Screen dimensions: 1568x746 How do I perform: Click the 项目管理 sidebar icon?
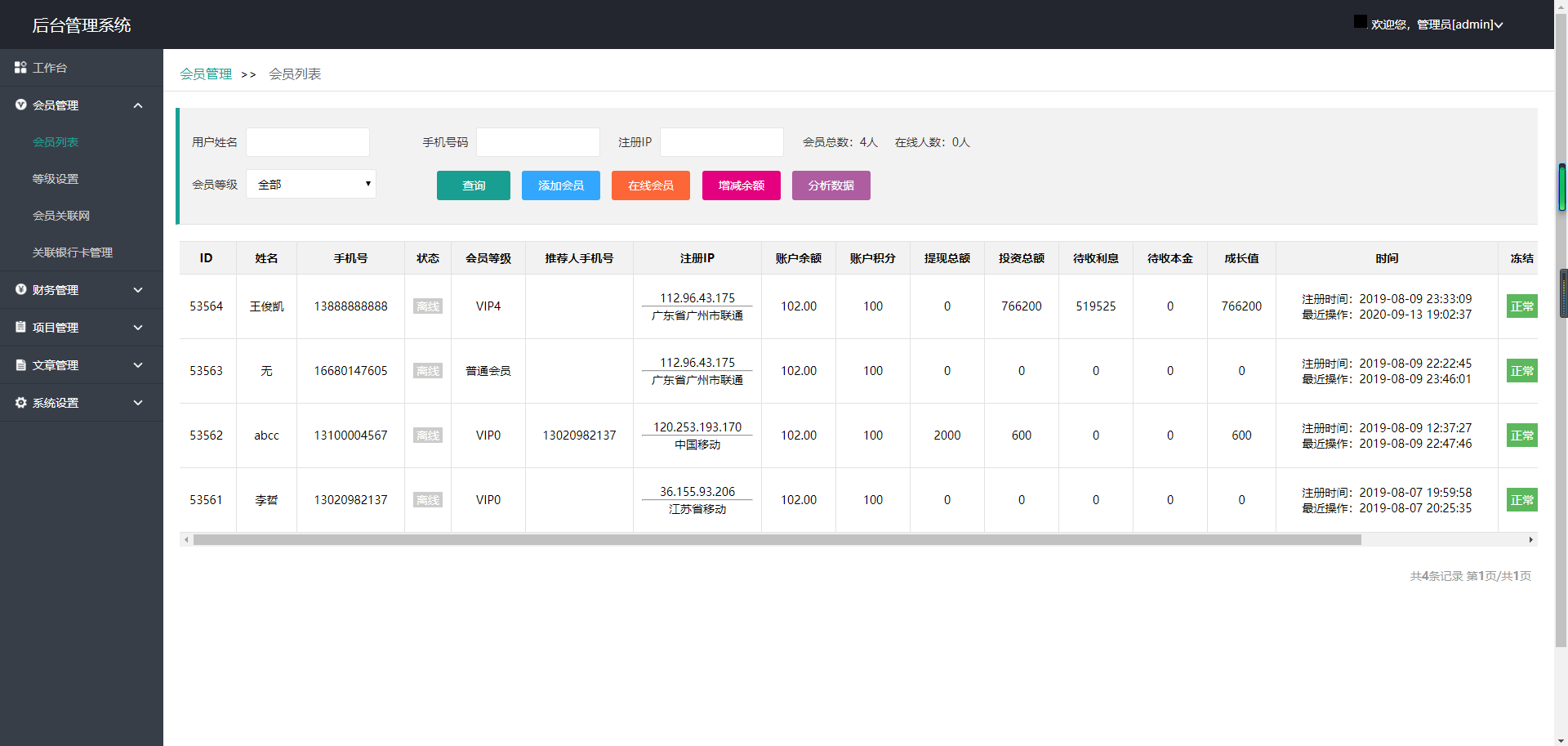[20, 327]
